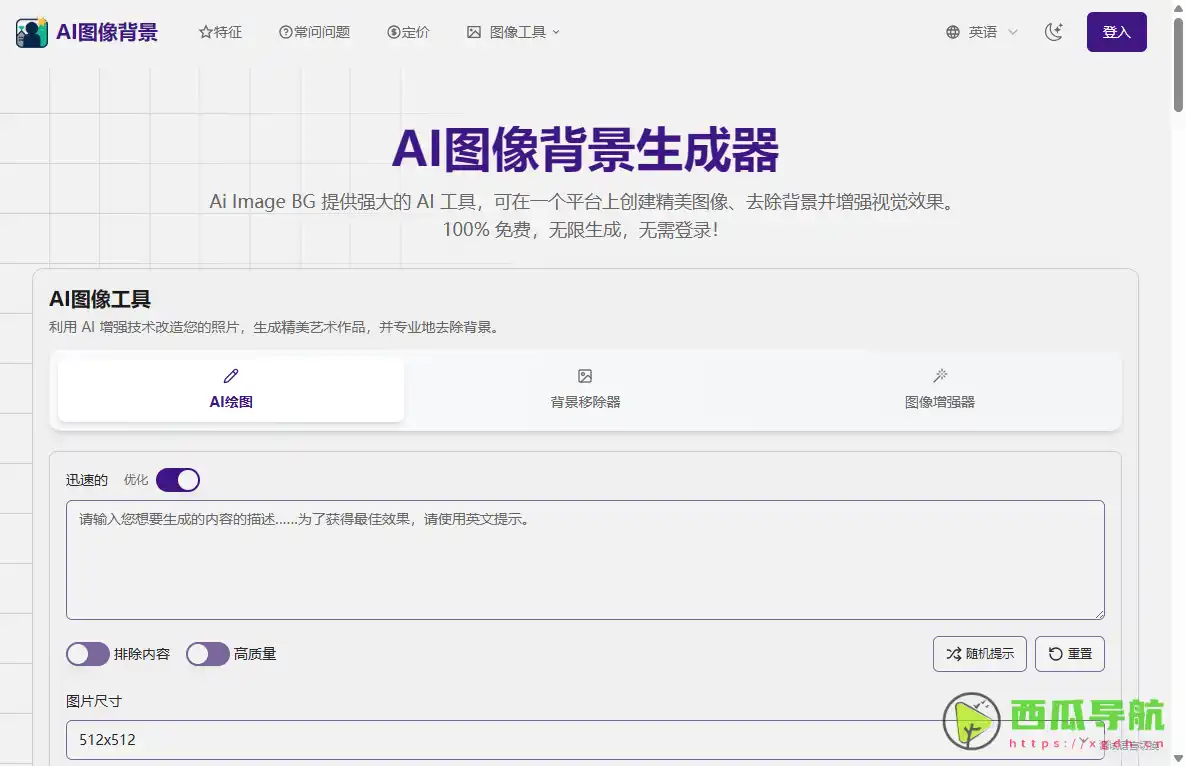Toggle dark mode moon icon
Viewport: 1186px width, 766px height.
click(1054, 32)
